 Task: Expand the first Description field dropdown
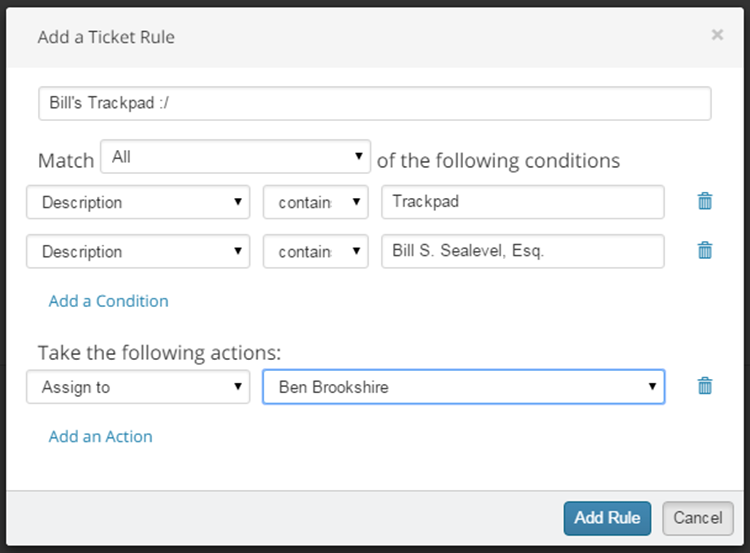pos(138,202)
